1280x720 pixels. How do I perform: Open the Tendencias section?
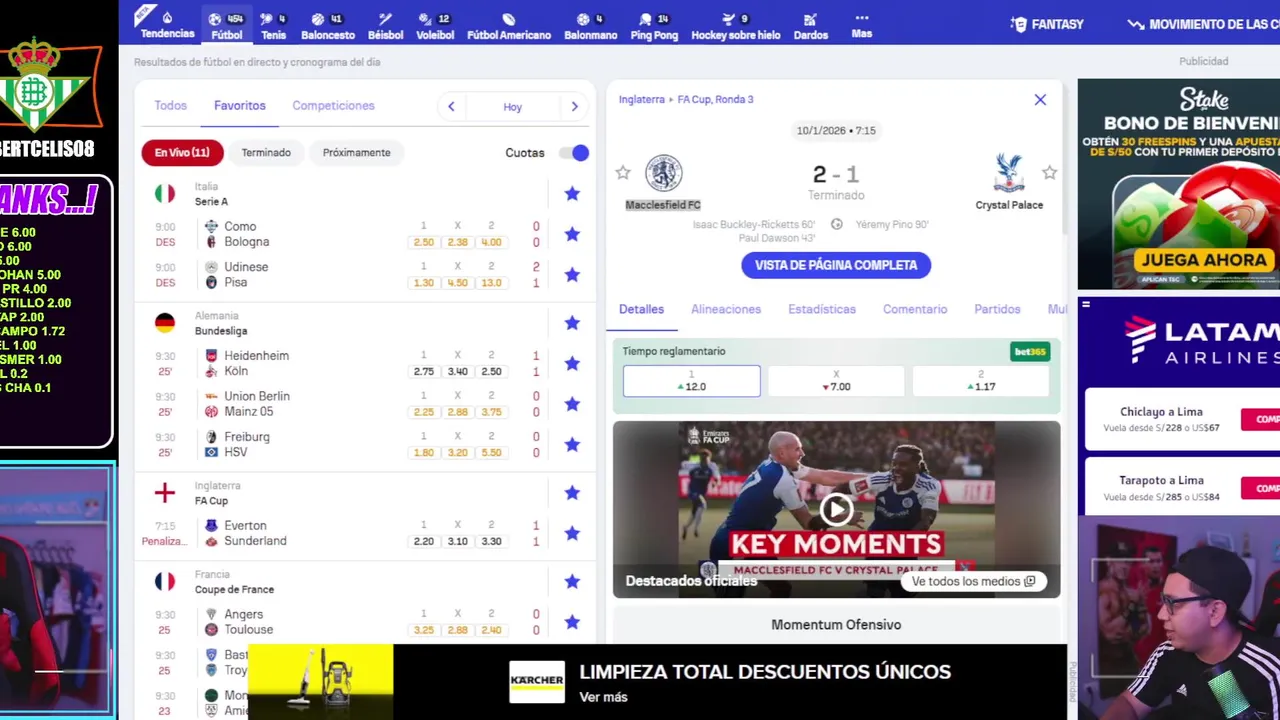pos(167,25)
